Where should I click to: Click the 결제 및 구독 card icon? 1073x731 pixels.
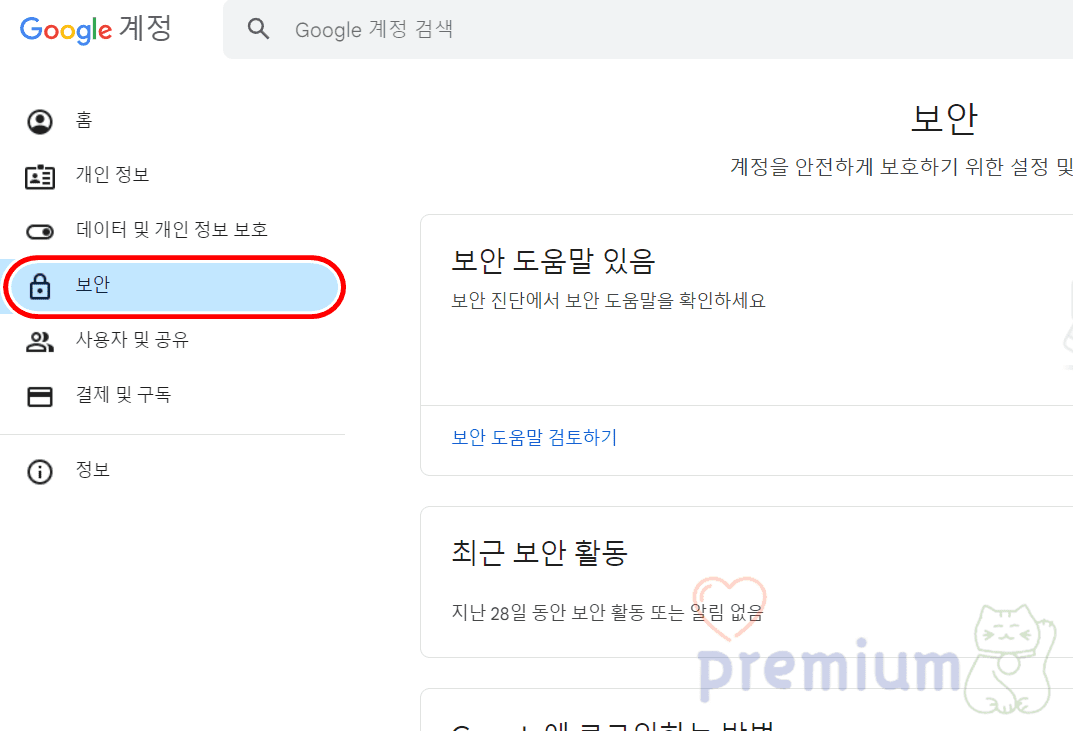click(40, 396)
